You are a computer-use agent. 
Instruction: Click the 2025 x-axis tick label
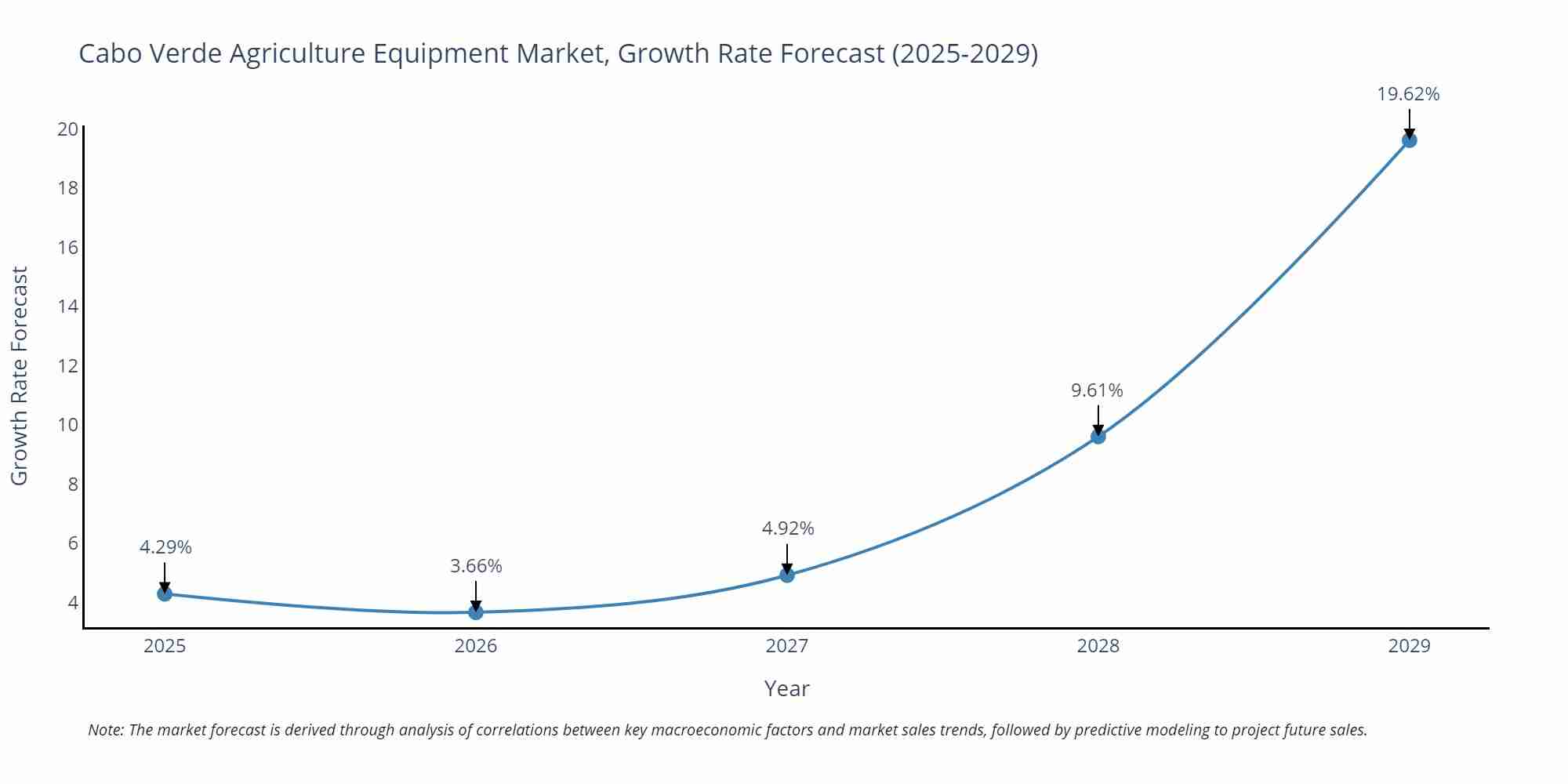(165, 646)
